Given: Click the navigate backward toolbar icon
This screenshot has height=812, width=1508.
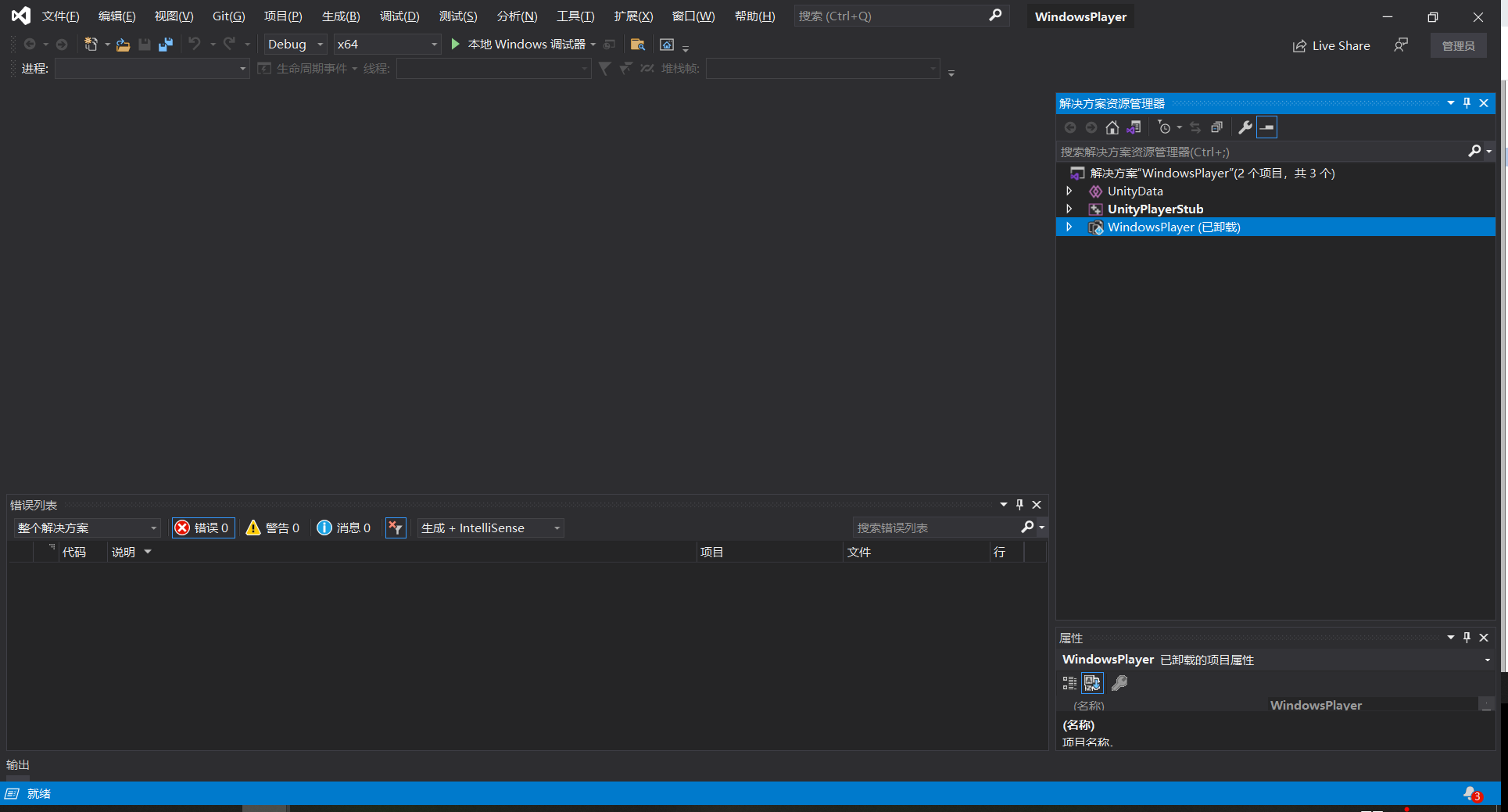Looking at the screenshot, I should pos(30,45).
